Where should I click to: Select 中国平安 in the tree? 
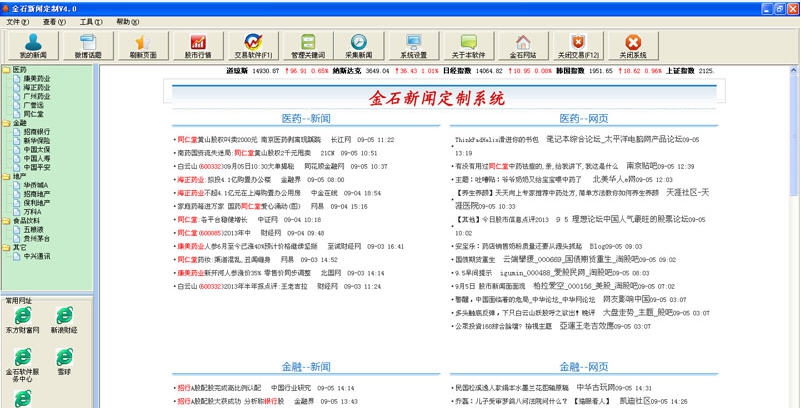point(37,167)
